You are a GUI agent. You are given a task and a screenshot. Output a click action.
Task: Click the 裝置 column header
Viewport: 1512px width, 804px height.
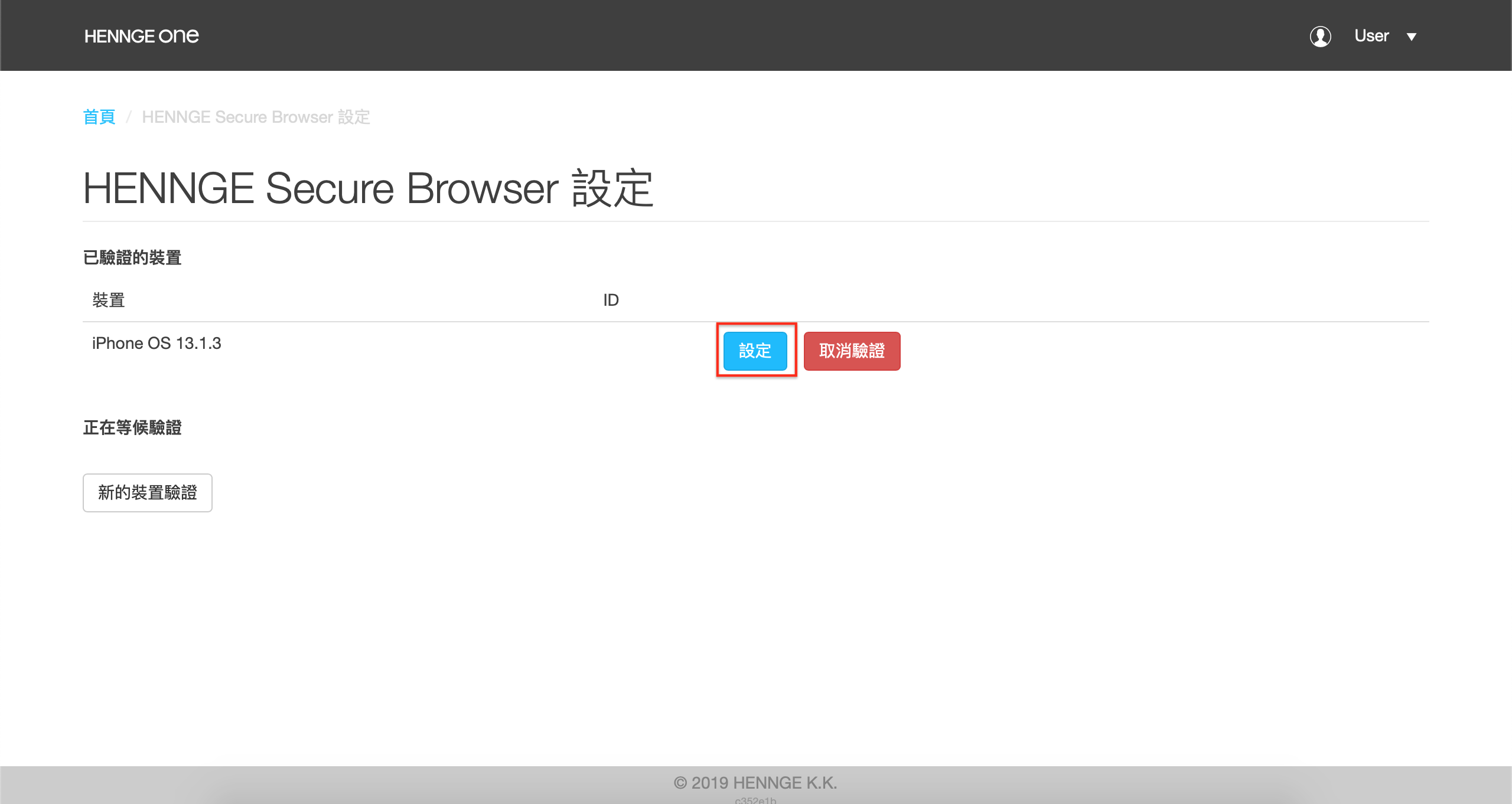coord(109,300)
